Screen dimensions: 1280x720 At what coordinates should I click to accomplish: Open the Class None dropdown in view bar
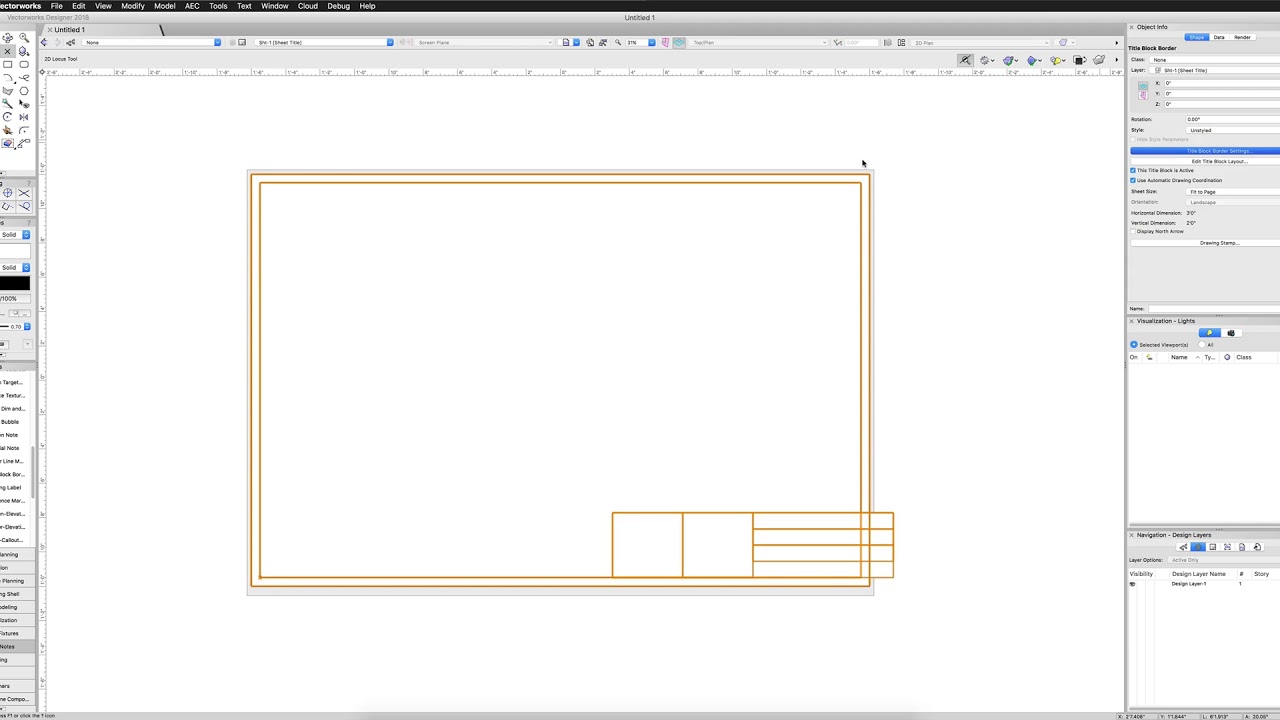click(152, 42)
